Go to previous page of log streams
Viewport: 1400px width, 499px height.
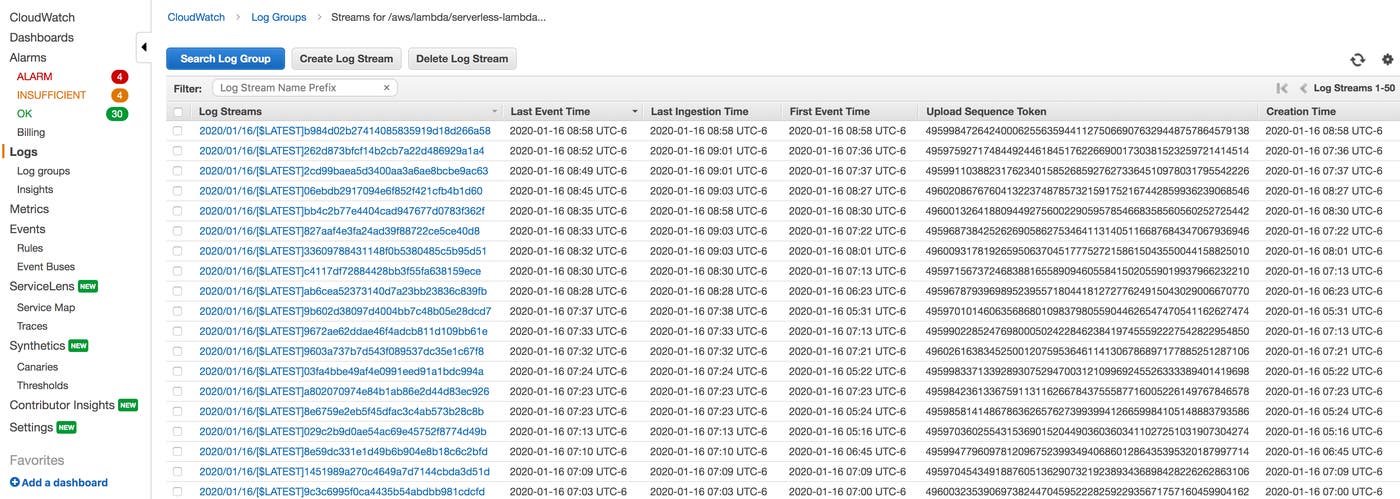click(x=1303, y=88)
